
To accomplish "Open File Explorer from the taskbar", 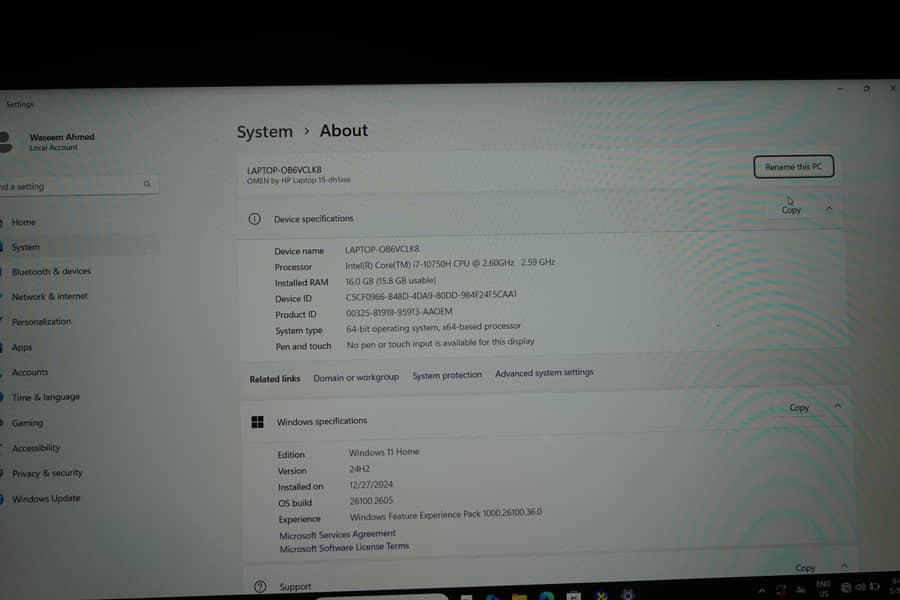I will 519,596.
